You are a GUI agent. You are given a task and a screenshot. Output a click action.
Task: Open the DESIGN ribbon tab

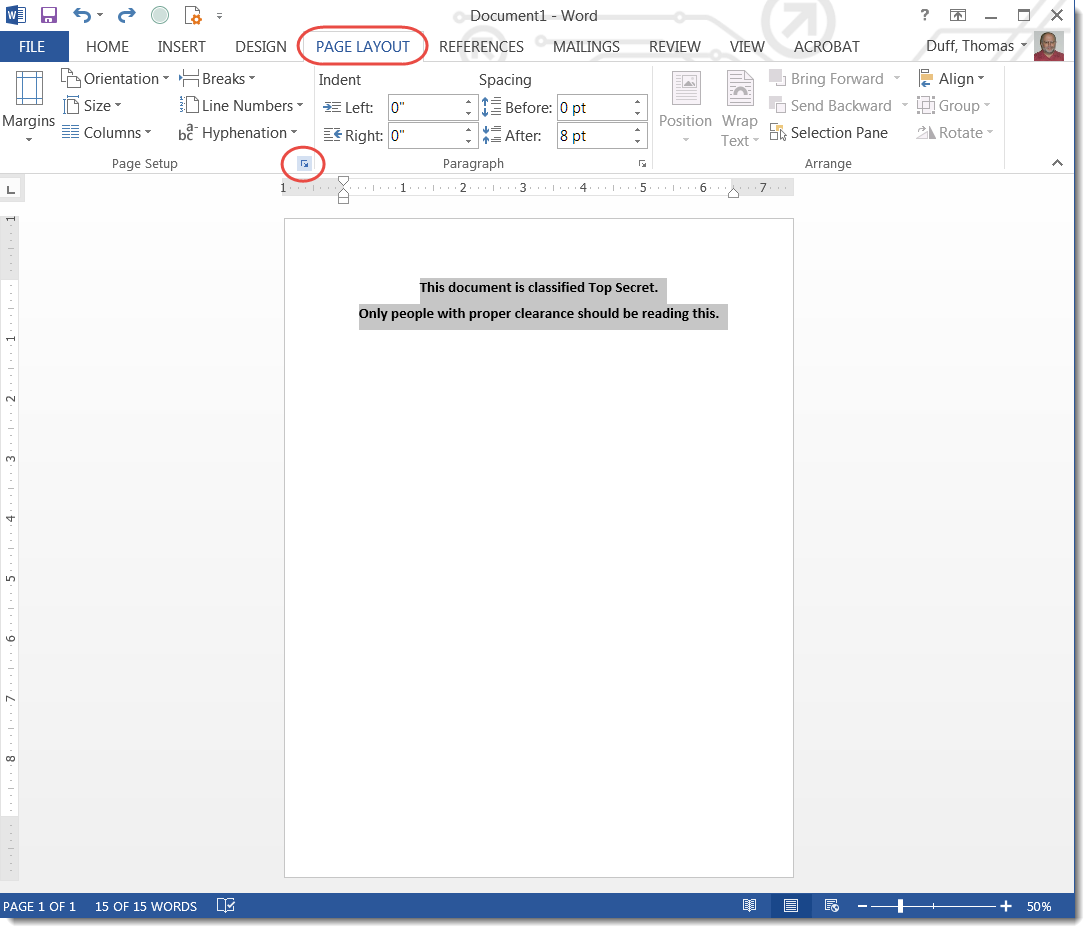[260, 46]
